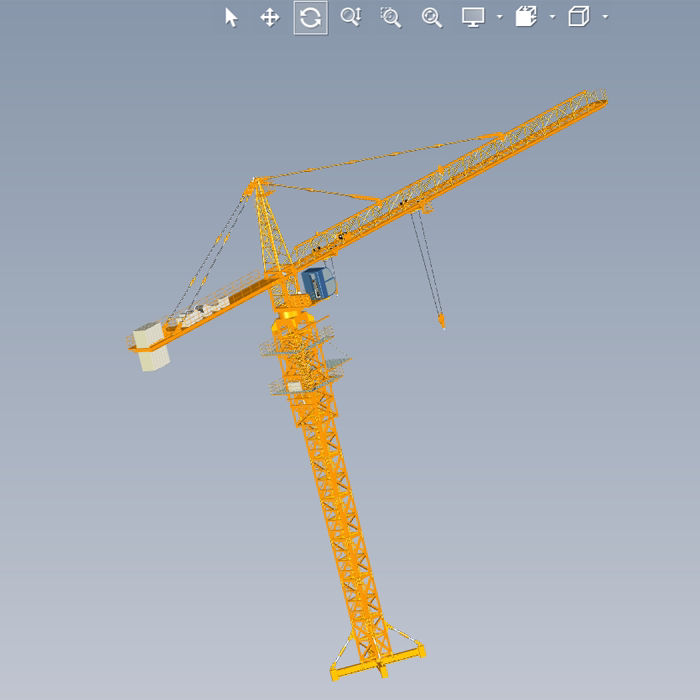Click the white counterweight block

tap(151, 347)
